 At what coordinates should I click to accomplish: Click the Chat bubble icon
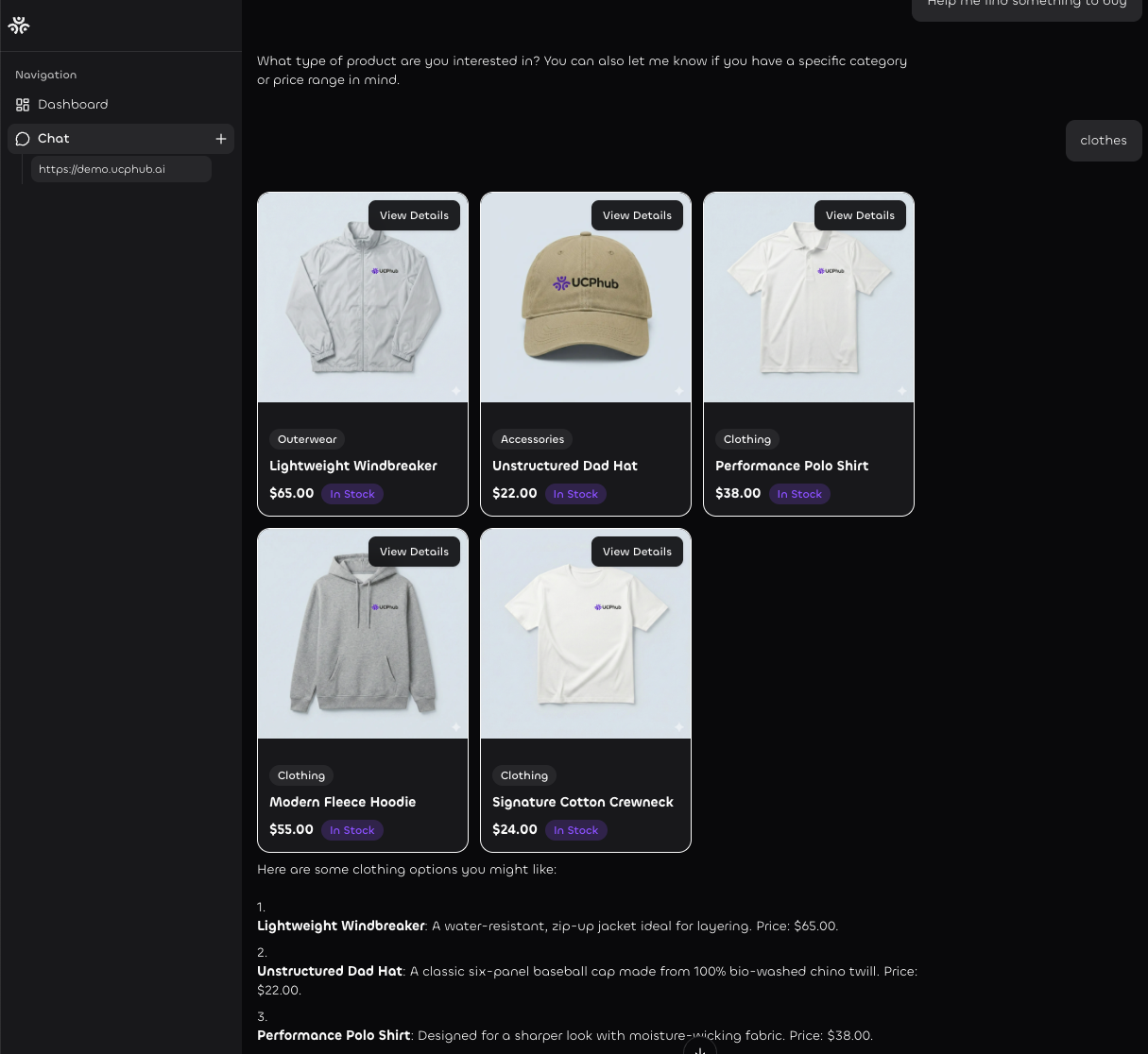tap(23, 139)
